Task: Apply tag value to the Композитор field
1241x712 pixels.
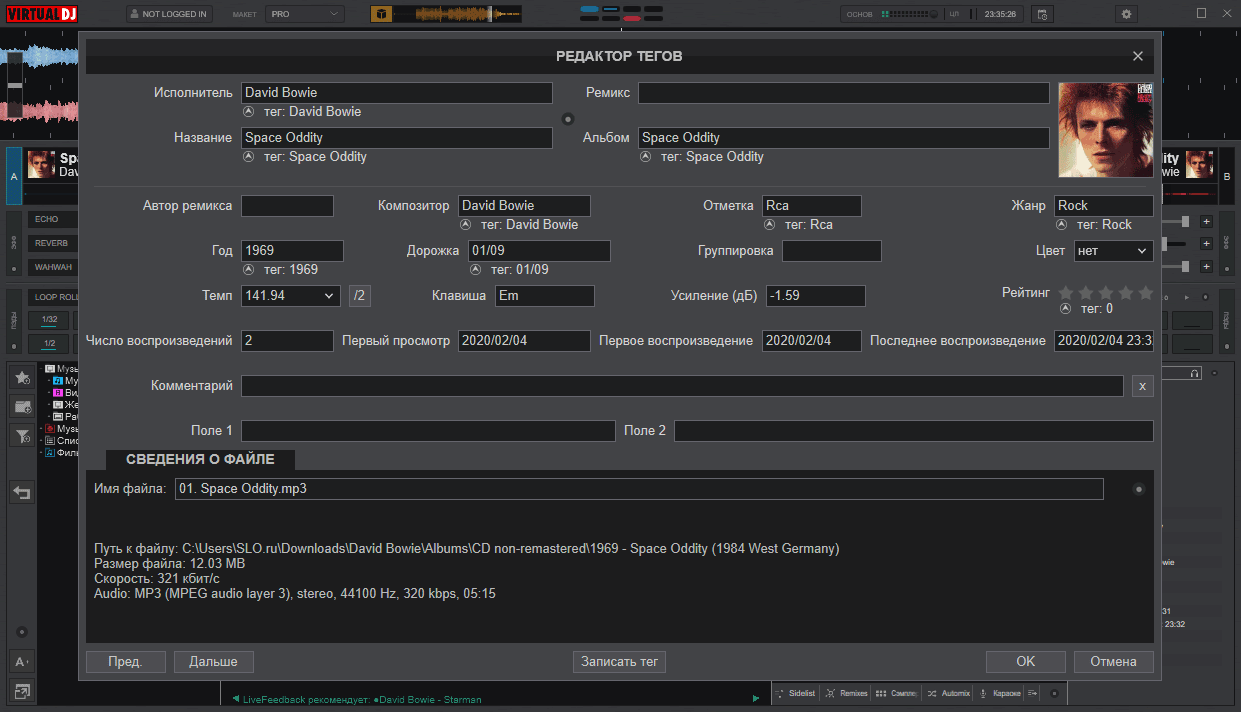Action: click(x=465, y=225)
